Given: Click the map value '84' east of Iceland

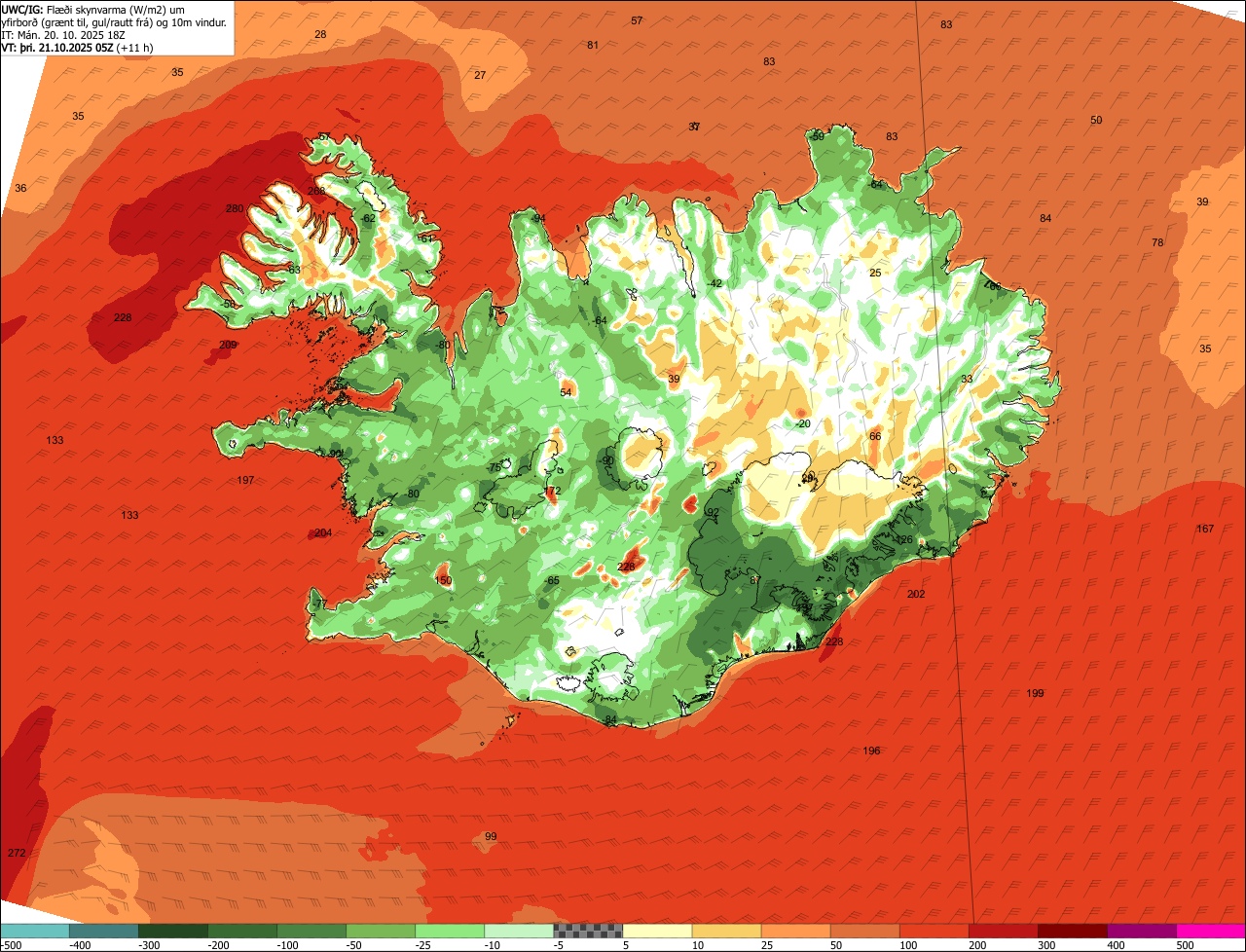Looking at the screenshot, I should [x=1045, y=218].
